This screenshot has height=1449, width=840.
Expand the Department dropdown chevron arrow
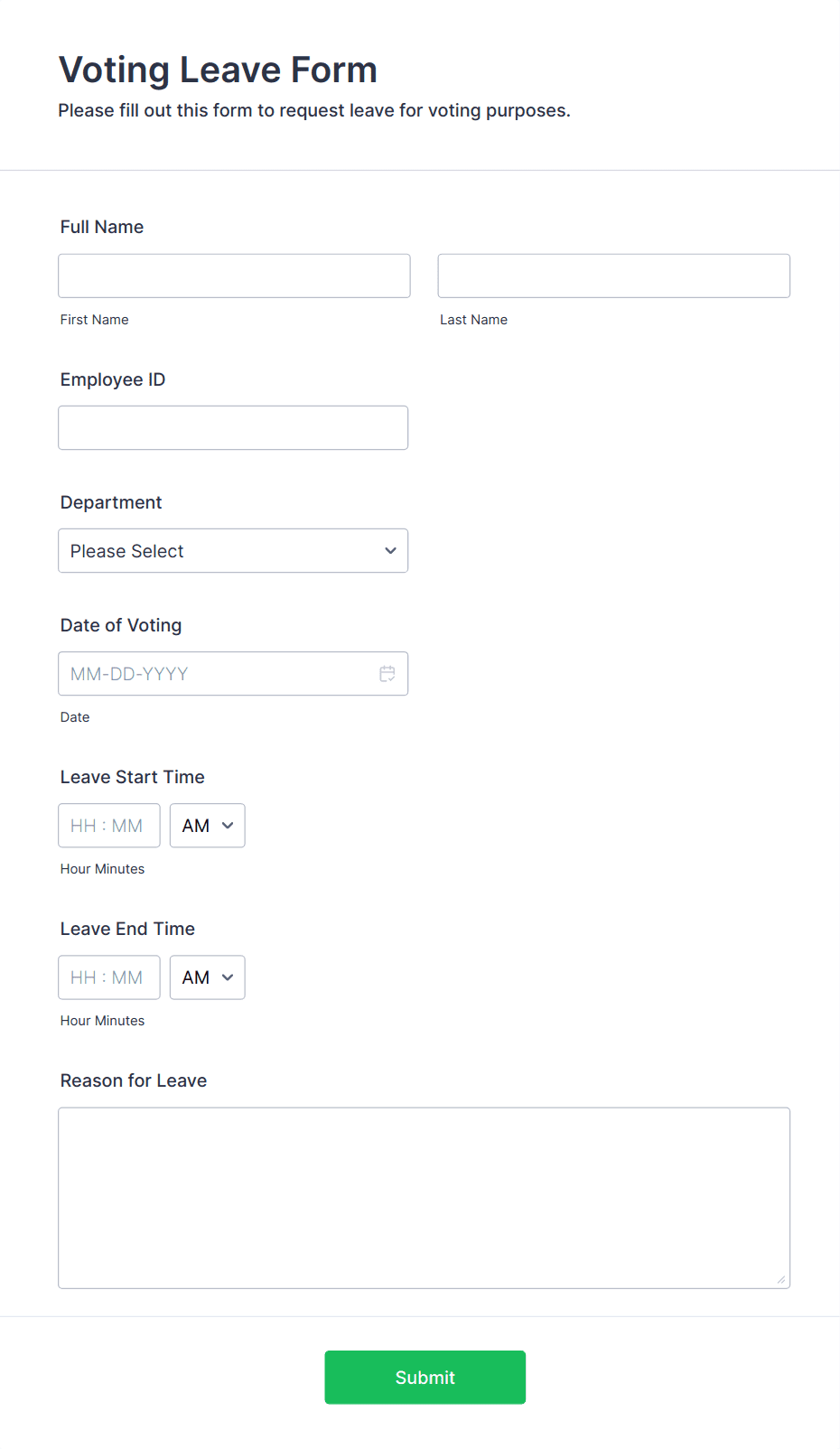[x=390, y=551]
